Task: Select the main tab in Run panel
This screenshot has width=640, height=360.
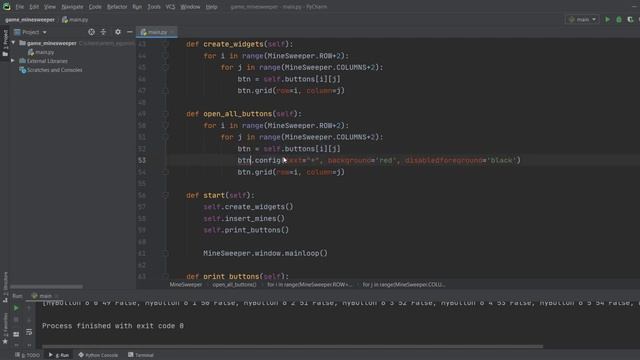Action: click(x=45, y=296)
